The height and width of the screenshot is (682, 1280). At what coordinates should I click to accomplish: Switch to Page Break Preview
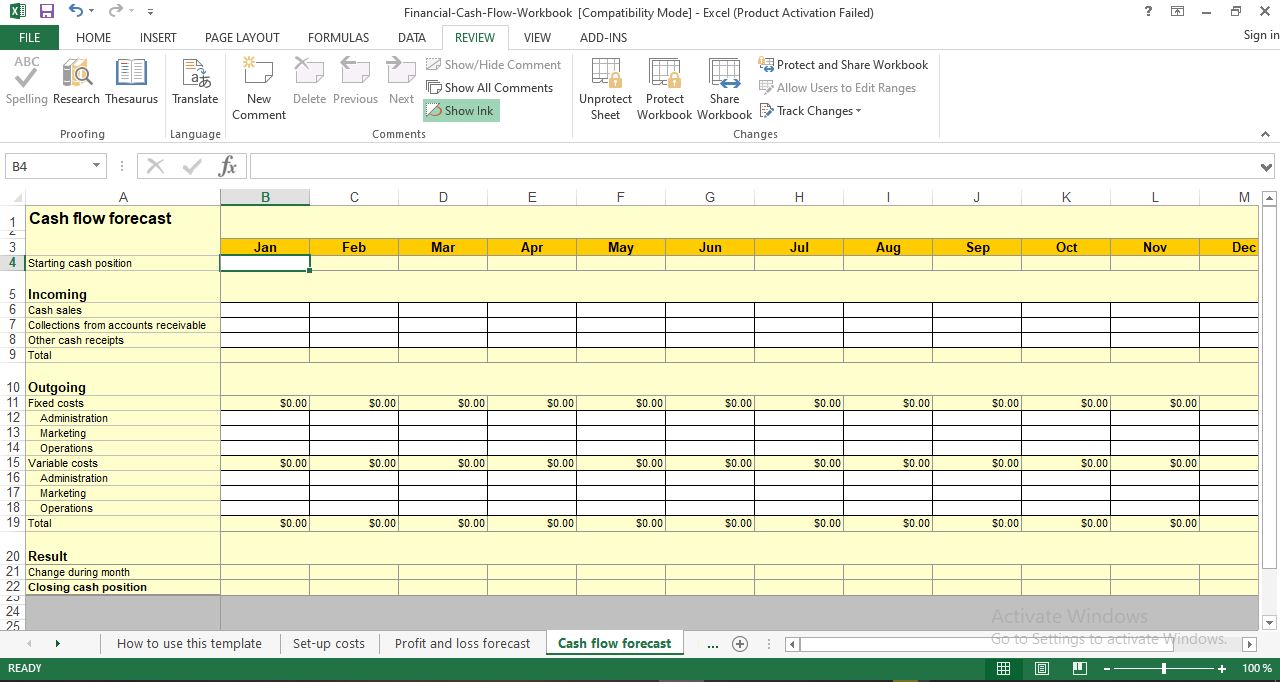[x=1079, y=668]
